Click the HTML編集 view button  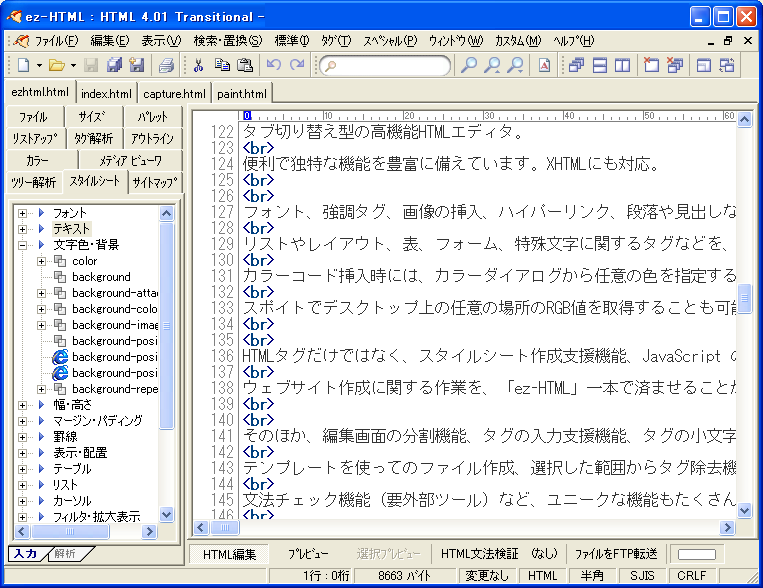[229, 554]
